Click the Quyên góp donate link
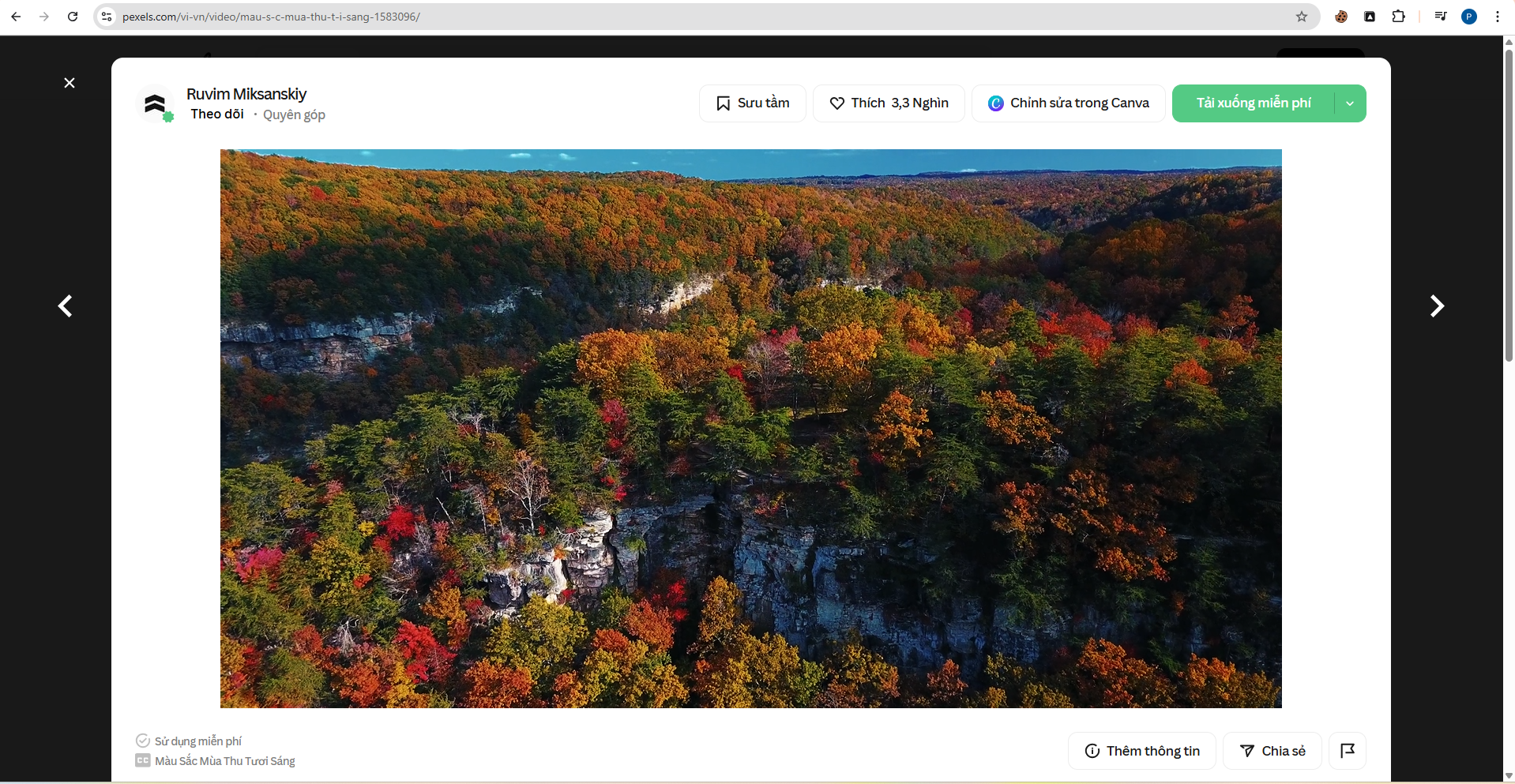 [x=294, y=115]
